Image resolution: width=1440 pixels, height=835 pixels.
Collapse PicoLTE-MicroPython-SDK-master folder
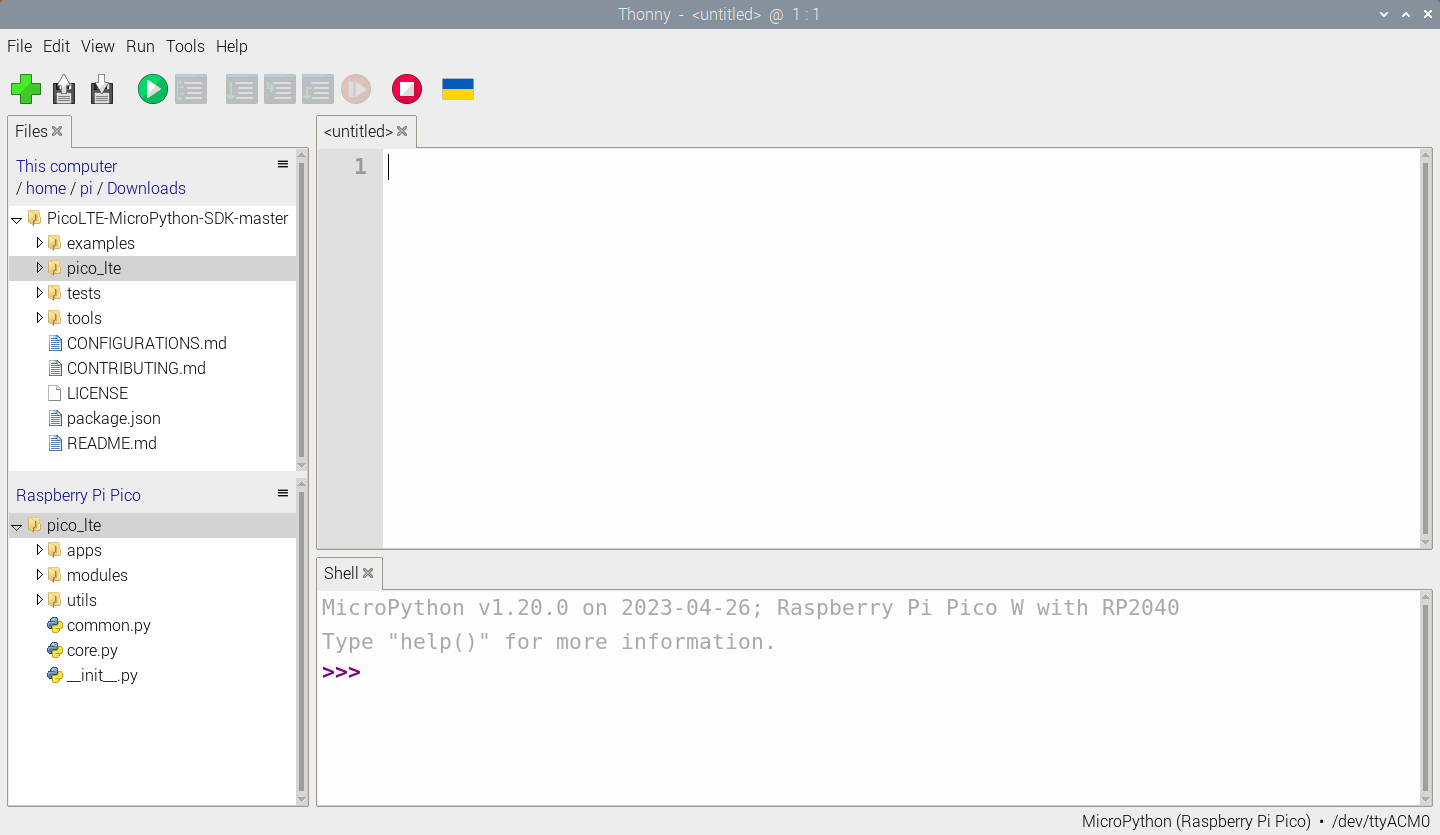point(17,219)
